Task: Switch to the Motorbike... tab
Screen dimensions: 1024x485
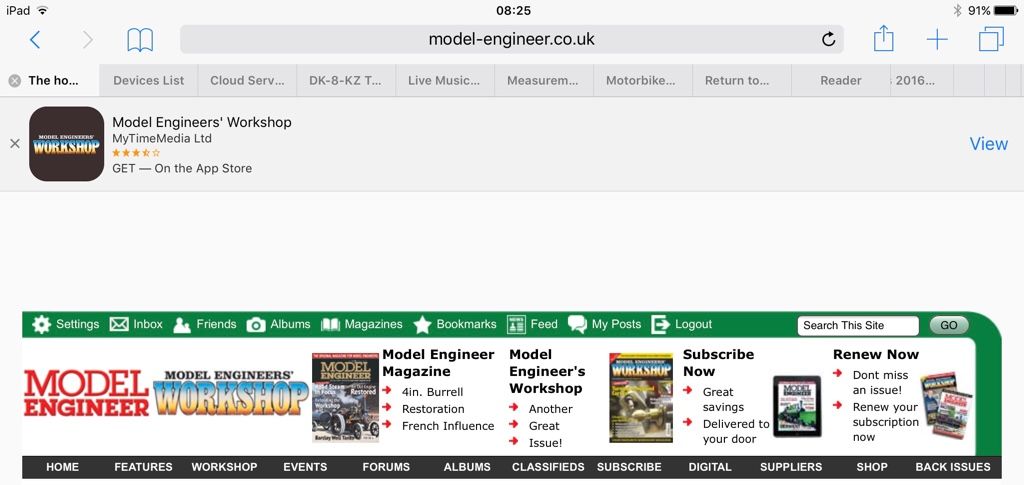Action: pos(641,81)
